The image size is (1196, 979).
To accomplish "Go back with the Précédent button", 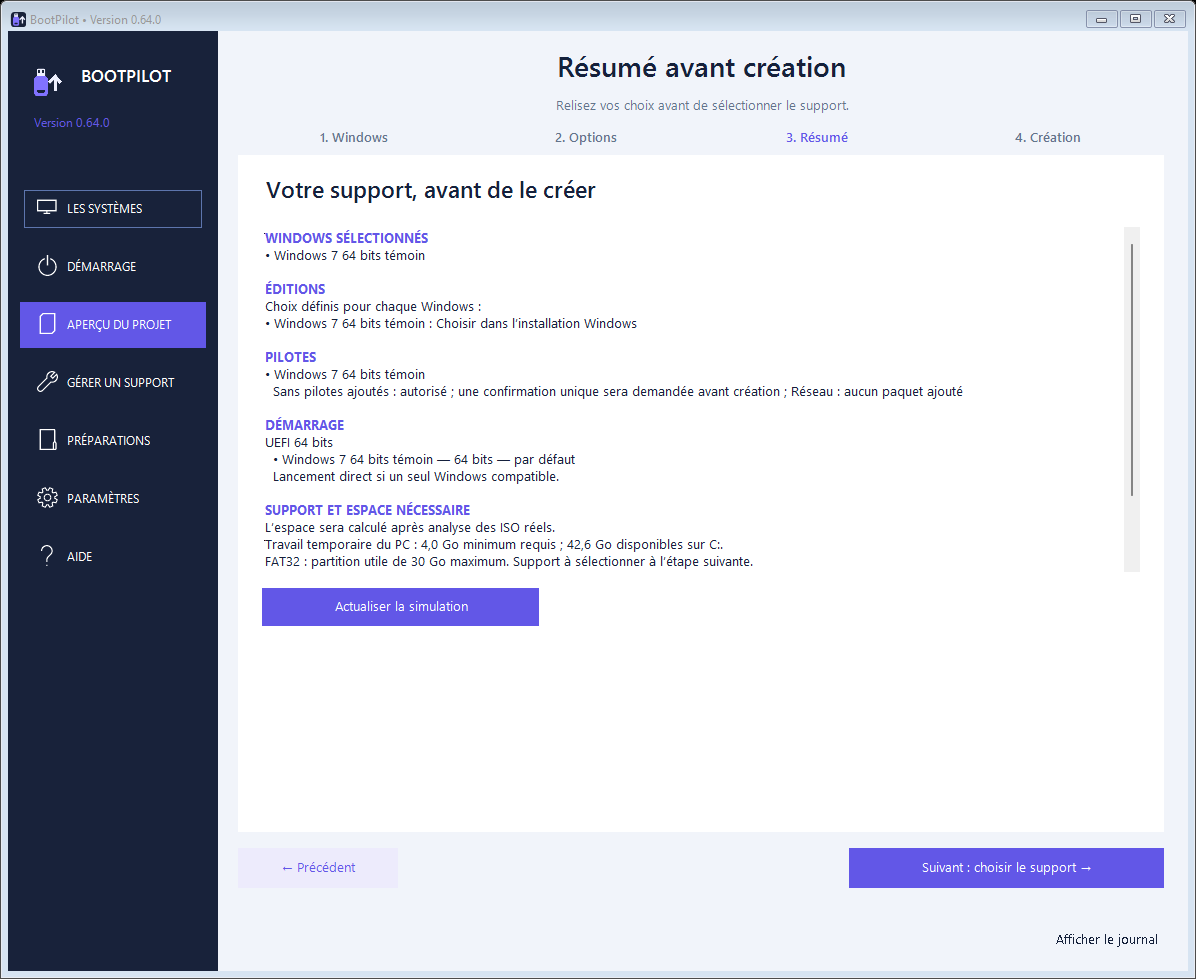I will coord(318,868).
